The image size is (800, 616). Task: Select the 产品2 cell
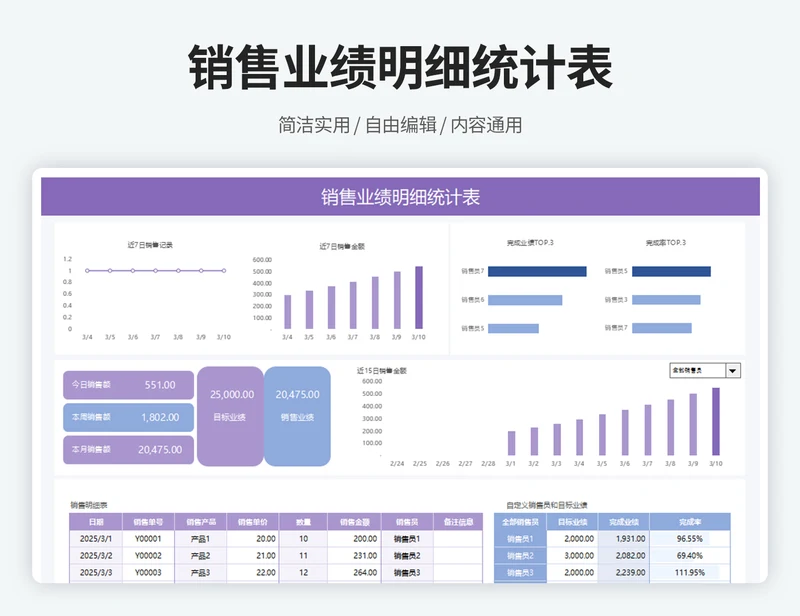pyautogui.click(x=201, y=556)
